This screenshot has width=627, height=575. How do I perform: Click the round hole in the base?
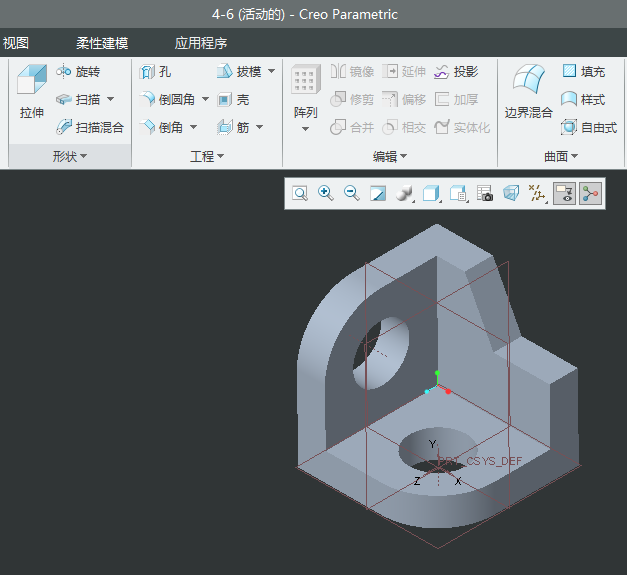[437, 451]
